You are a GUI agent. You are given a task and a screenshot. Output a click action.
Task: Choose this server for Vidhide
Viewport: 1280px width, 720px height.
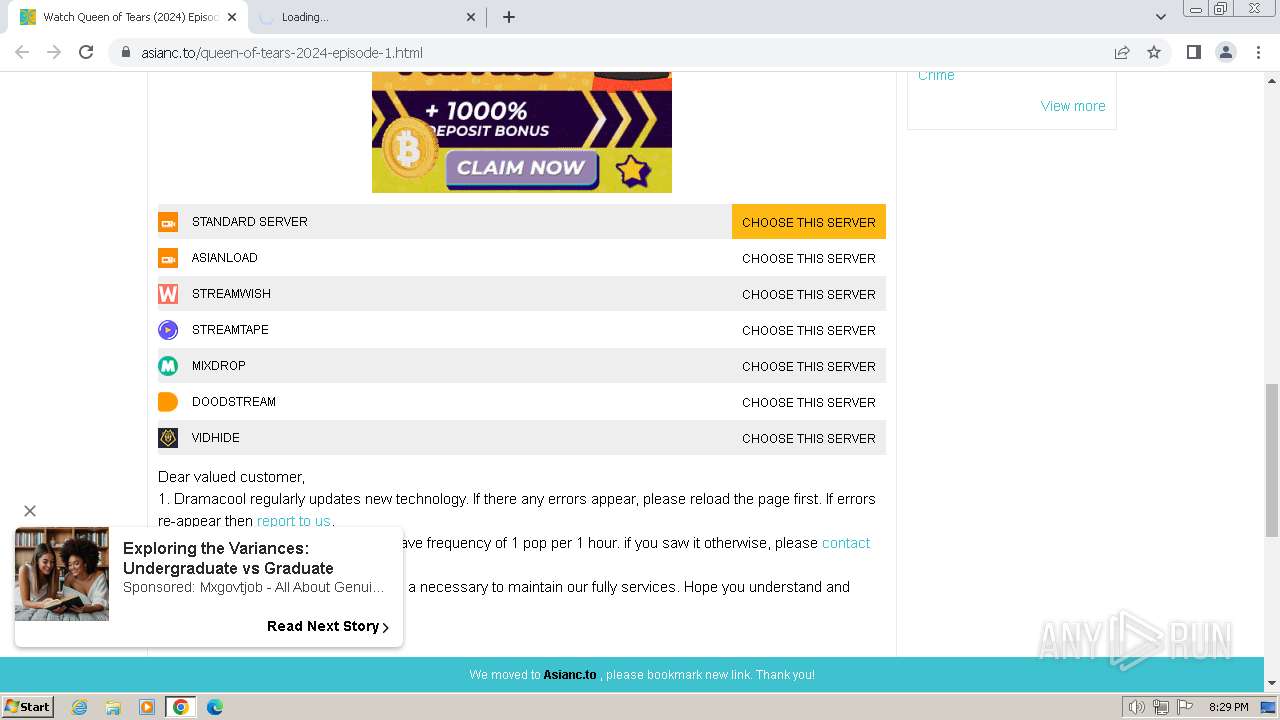pyautogui.click(x=809, y=438)
